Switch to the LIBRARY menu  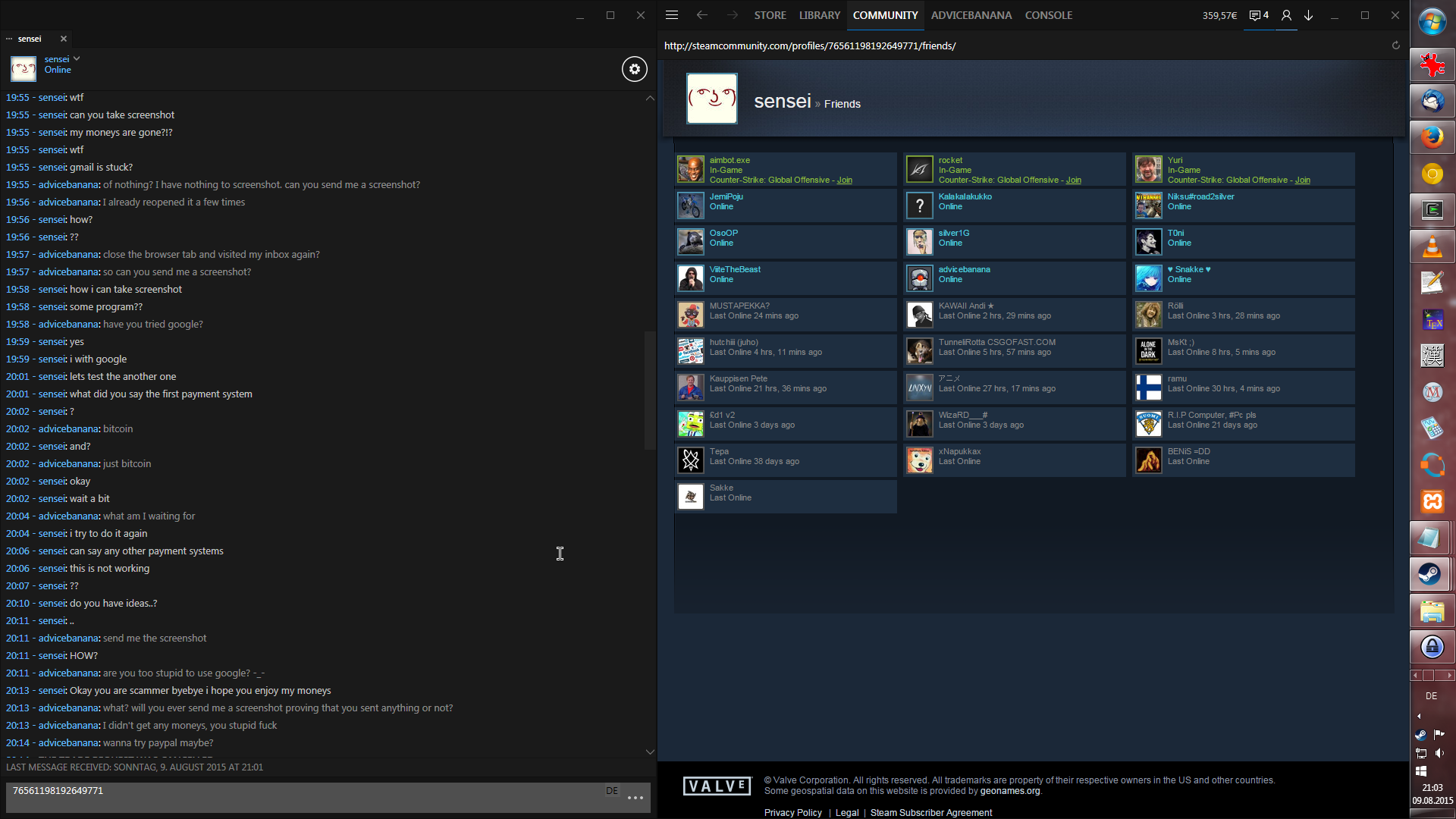tap(819, 15)
